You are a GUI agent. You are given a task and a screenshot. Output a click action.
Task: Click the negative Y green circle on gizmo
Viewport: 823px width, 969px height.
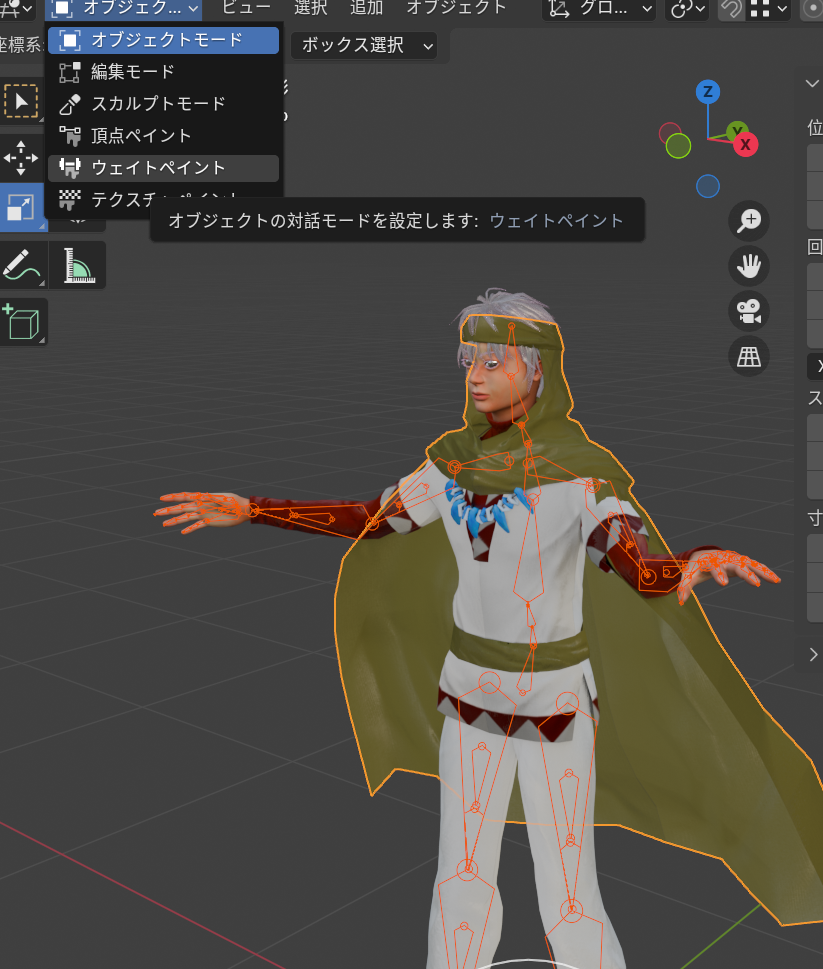coord(678,146)
